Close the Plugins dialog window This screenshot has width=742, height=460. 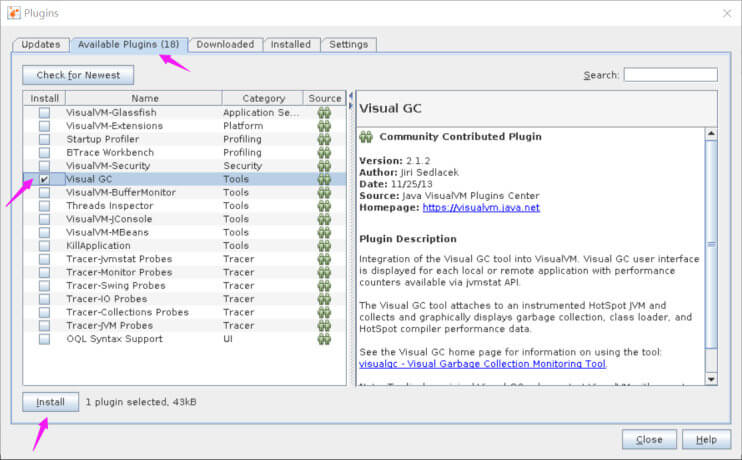coord(727,13)
